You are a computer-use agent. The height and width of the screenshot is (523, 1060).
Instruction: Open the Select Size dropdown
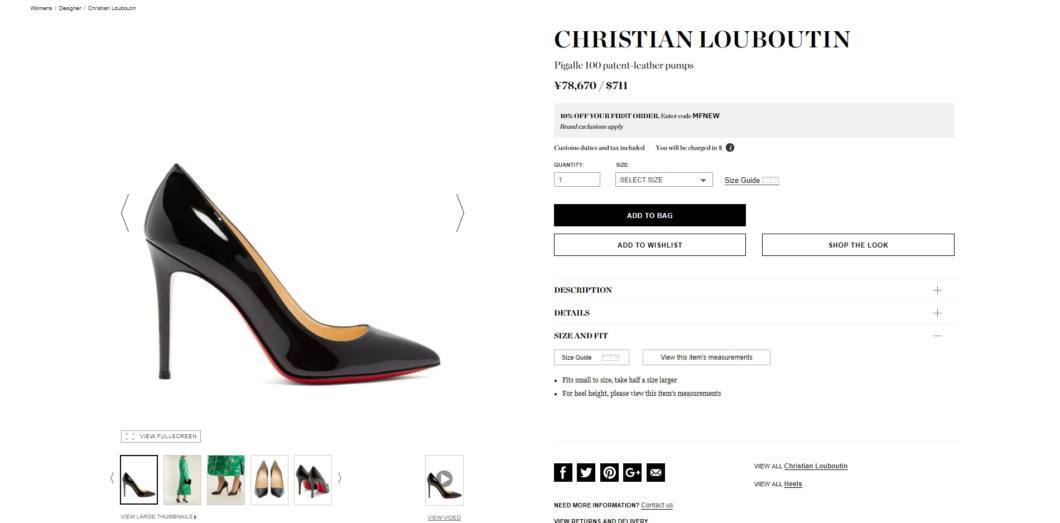pyautogui.click(x=663, y=180)
